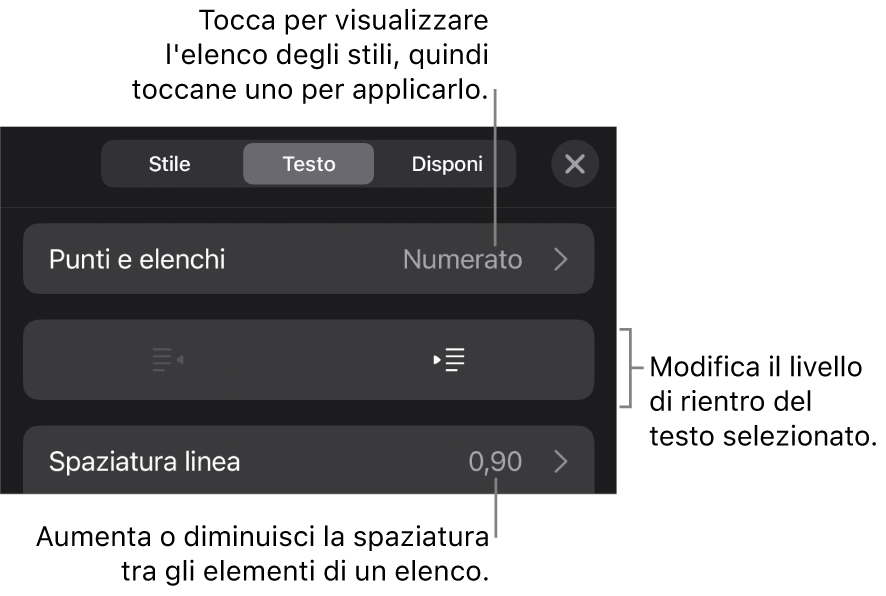Expand the Punti e elenchi chevron
This screenshot has width=886, height=596.
(561, 260)
